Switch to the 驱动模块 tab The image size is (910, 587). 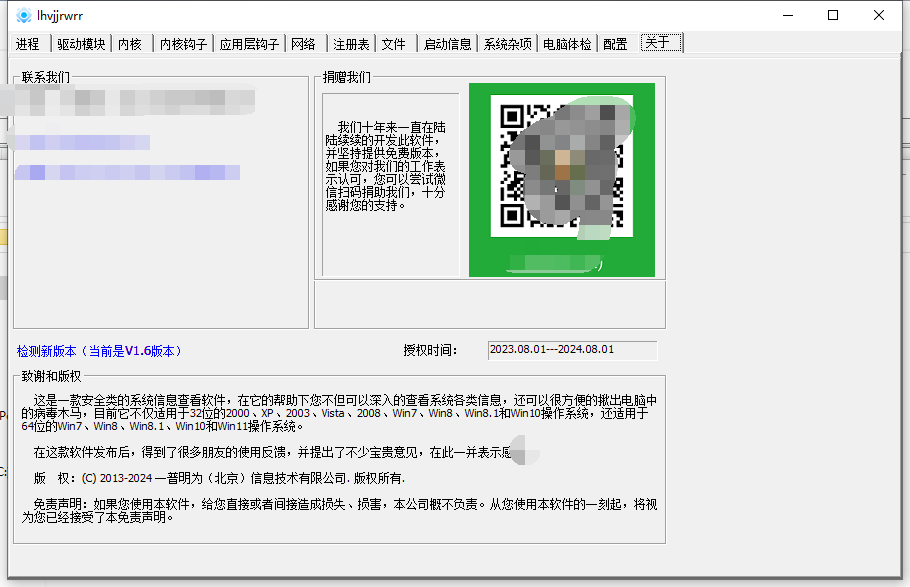pos(81,44)
